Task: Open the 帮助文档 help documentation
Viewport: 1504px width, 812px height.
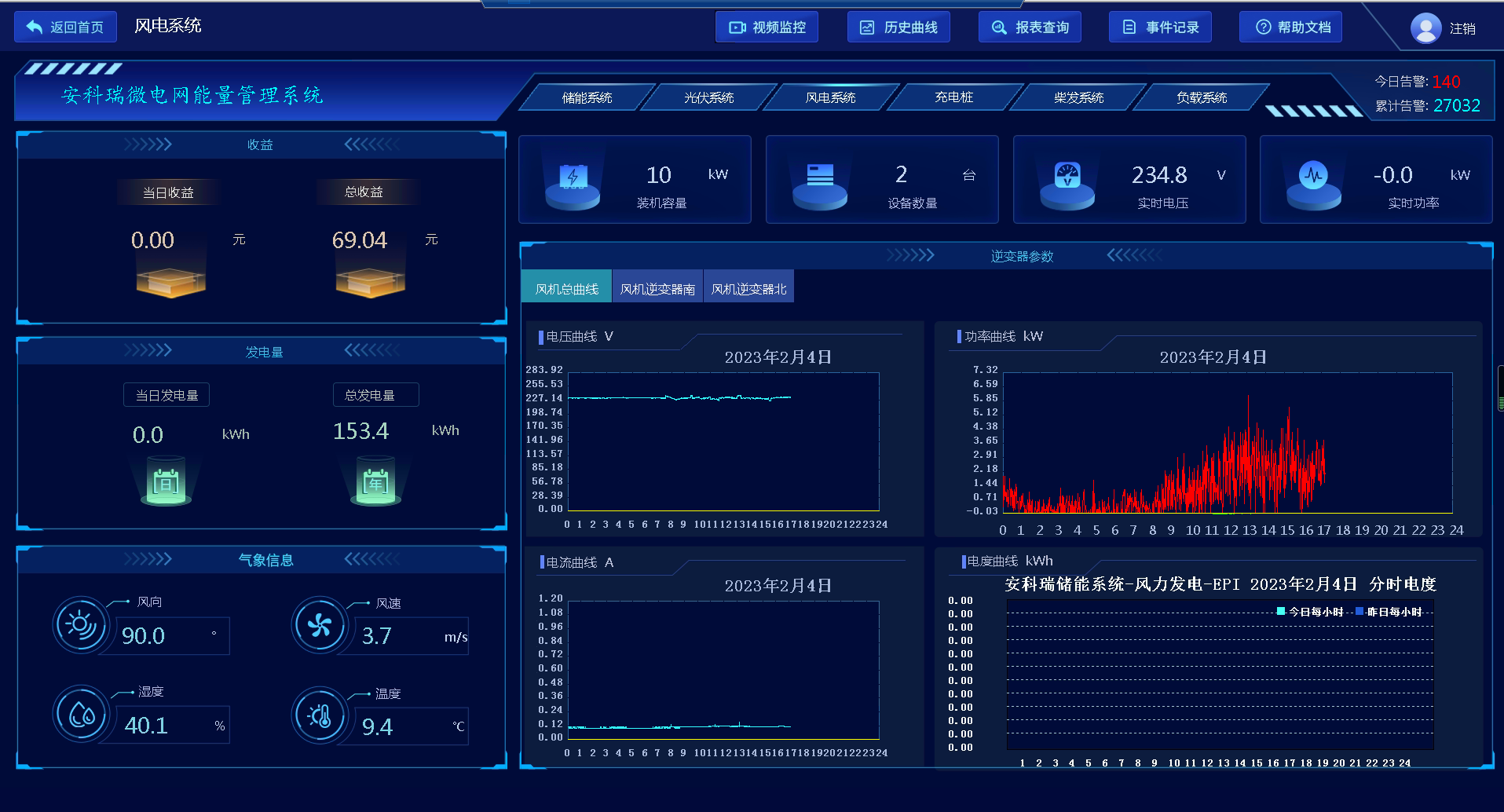Action: (x=1290, y=27)
